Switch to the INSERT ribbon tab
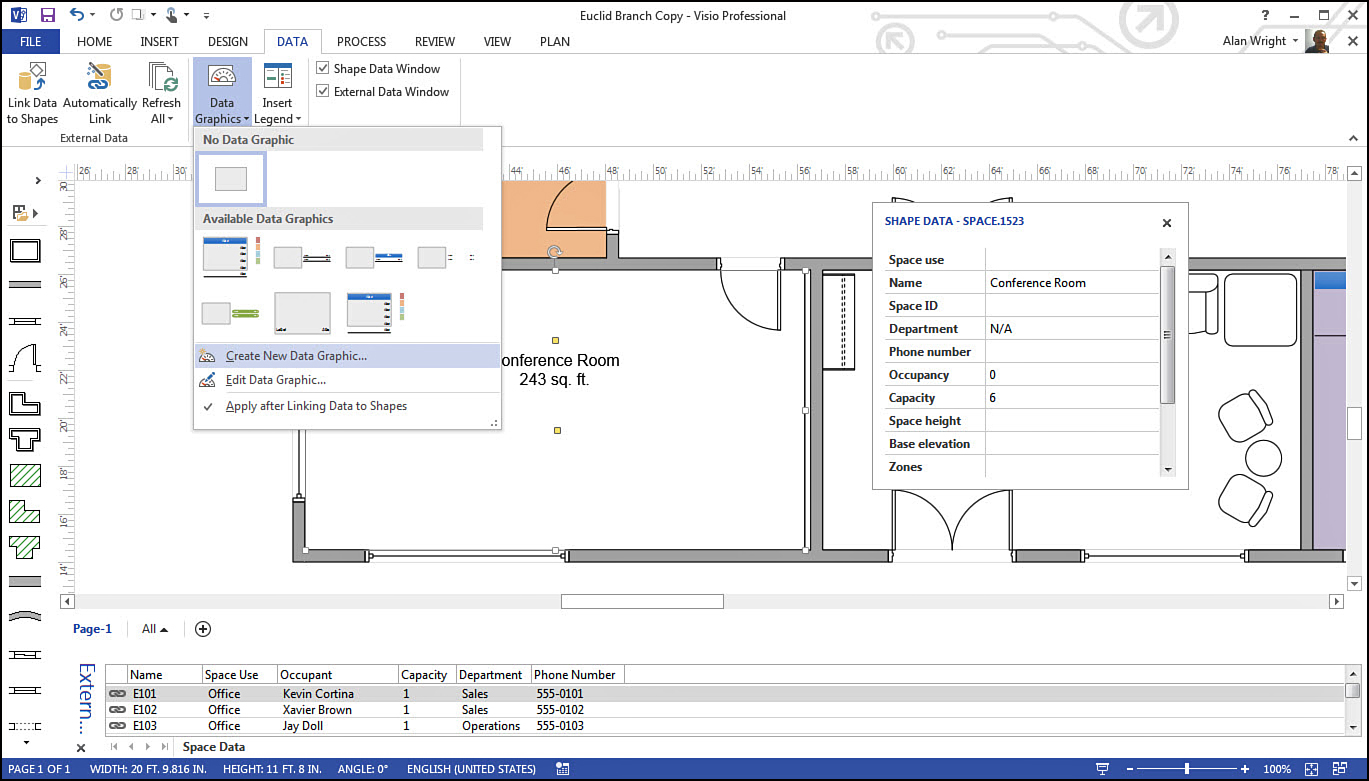The width and height of the screenshot is (1369, 781). coord(160,42)
